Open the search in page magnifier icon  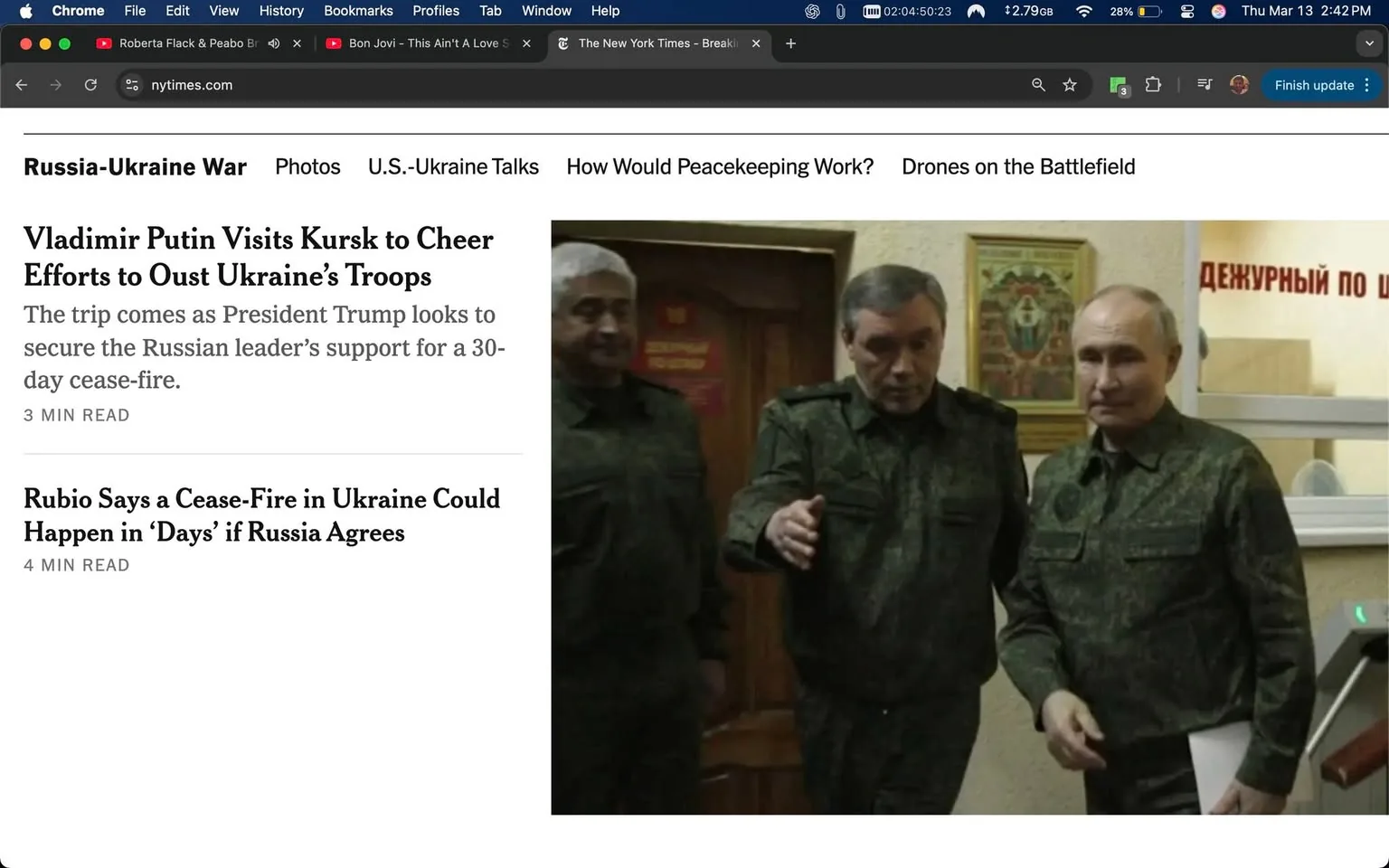(x=1037, y=84)
